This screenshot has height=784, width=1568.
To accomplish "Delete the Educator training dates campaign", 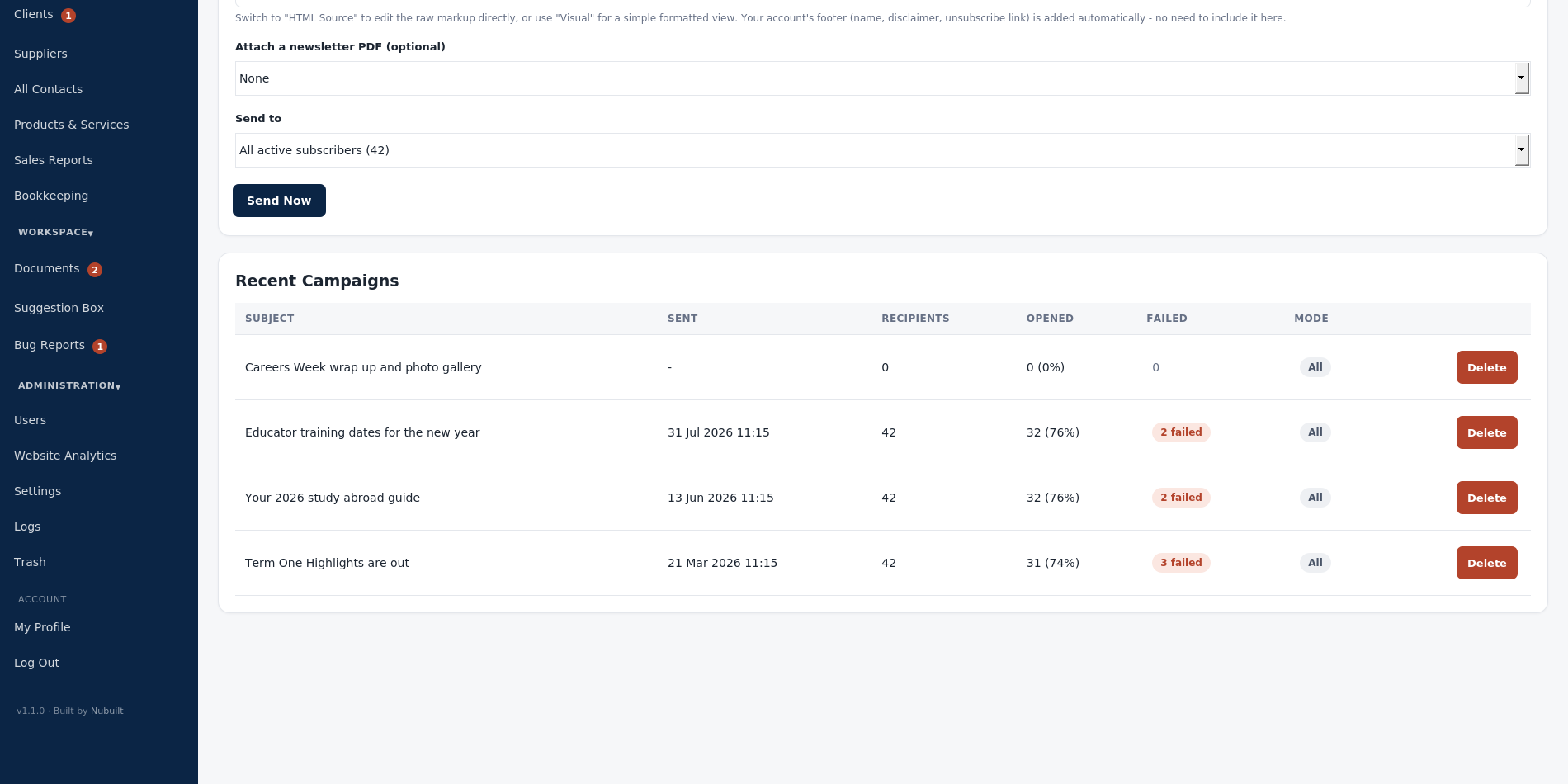I will 1486,432.
